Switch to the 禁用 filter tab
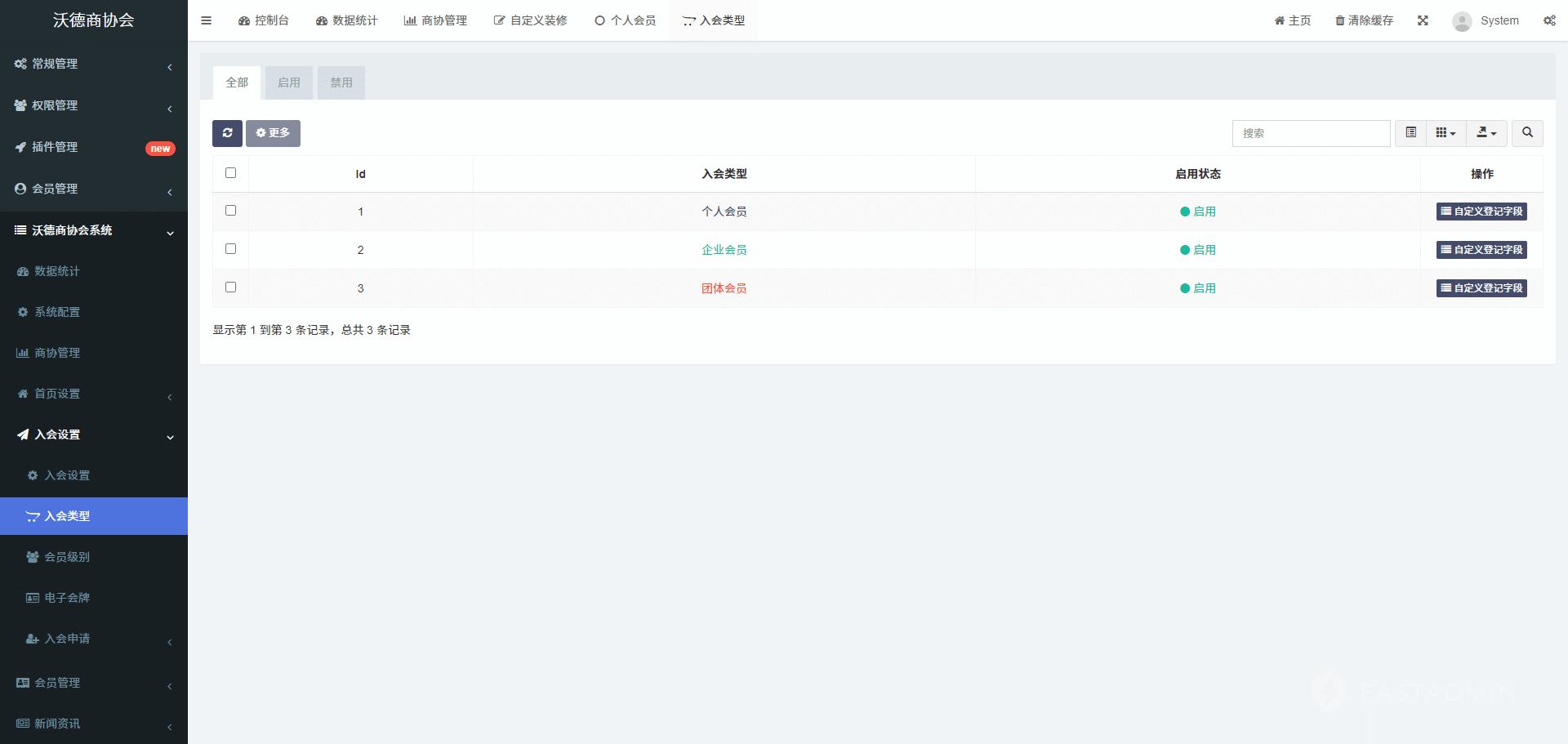 pyautogui.click(x=341, y=82)
